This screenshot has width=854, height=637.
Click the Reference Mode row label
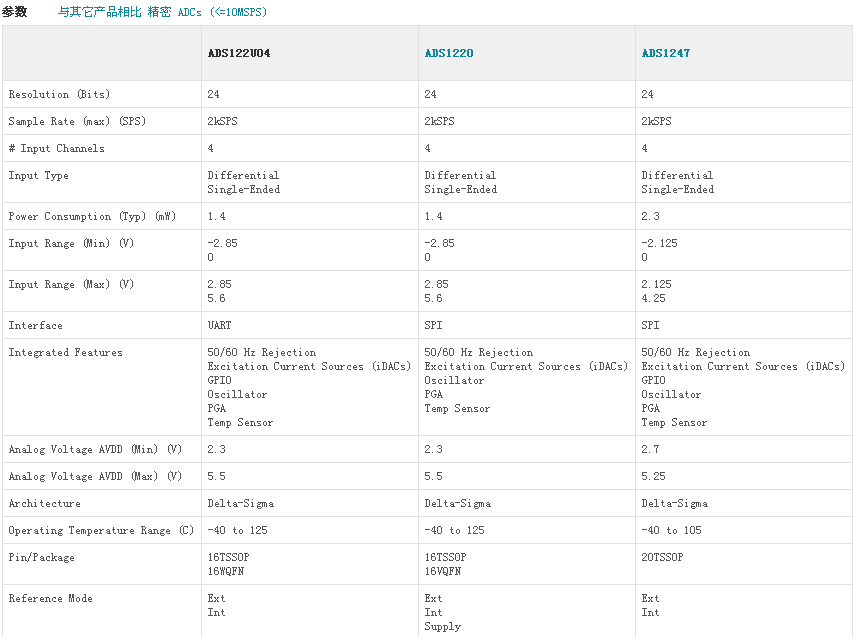(x=50, y=598)
